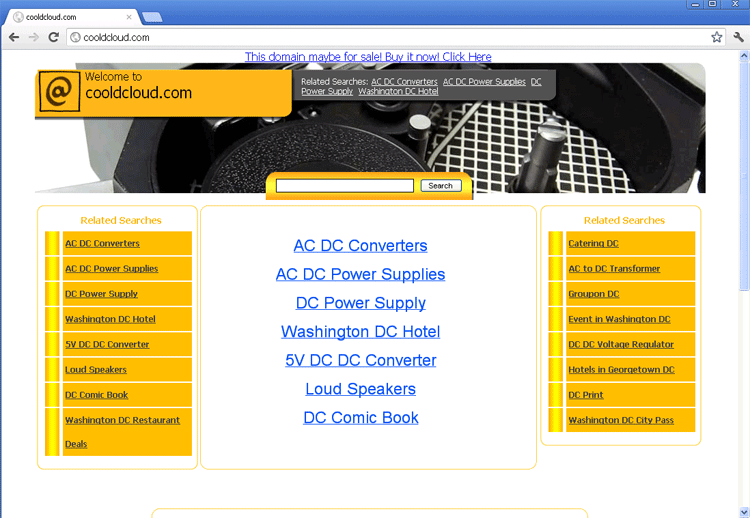Open Washington DC City Pass link
This screenshot has width=750, height=518.
click(620, 420)
